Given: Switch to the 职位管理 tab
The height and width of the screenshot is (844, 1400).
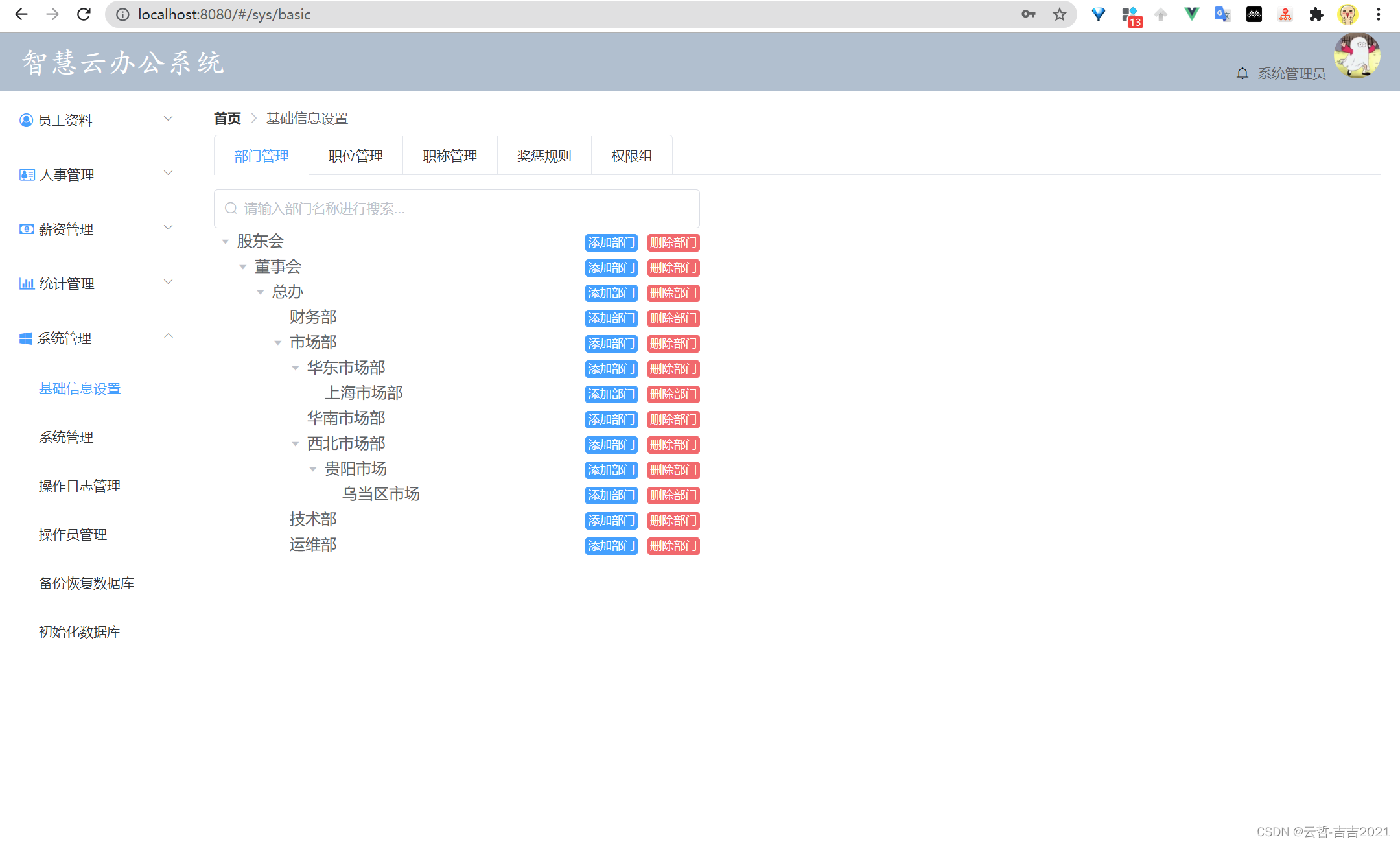Looking at the screenshot, I should (355, 156).
